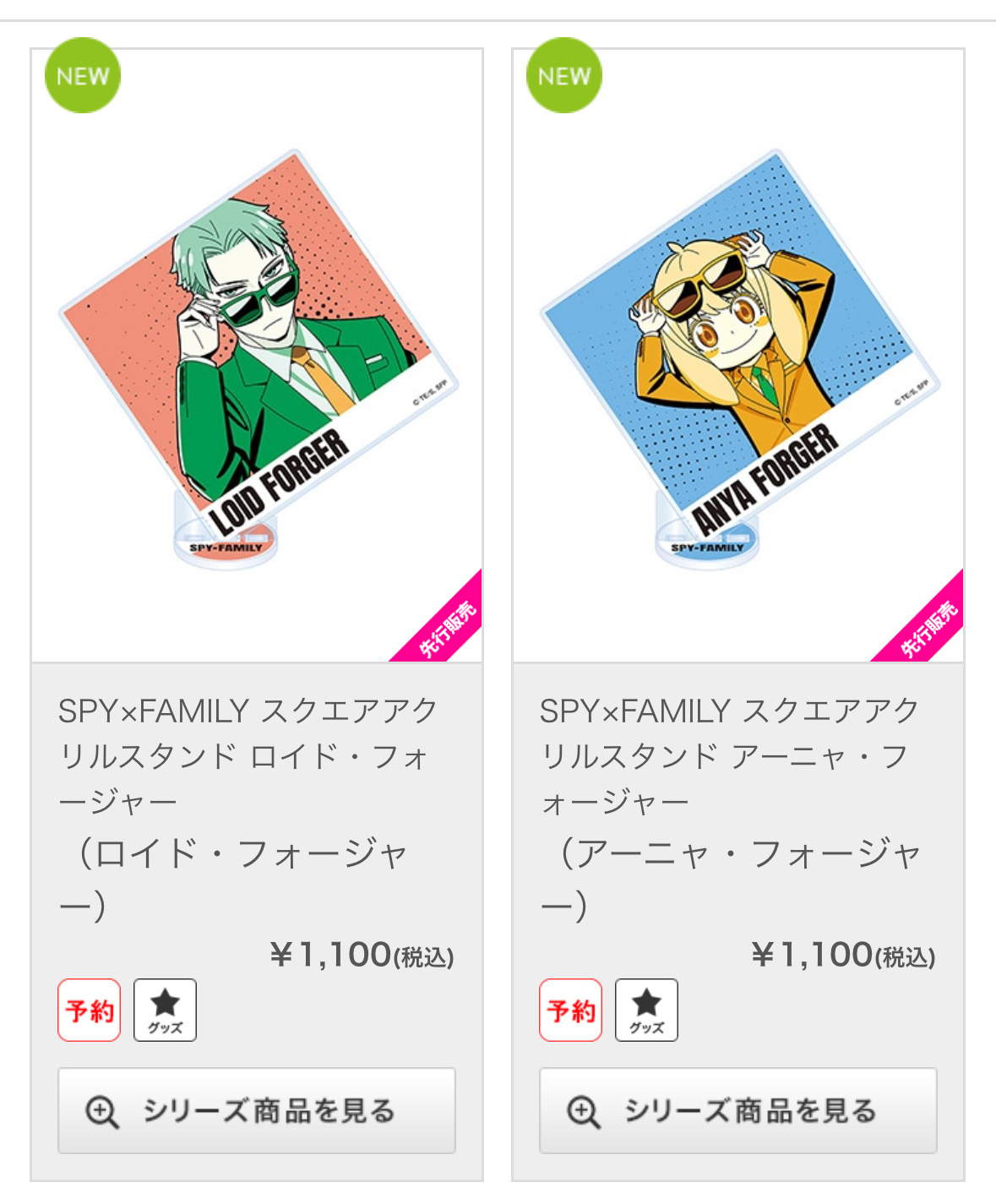Click the NEW badge on Anya Forger product
Viewport: 996px width, 1204px height.
[564, 75]
